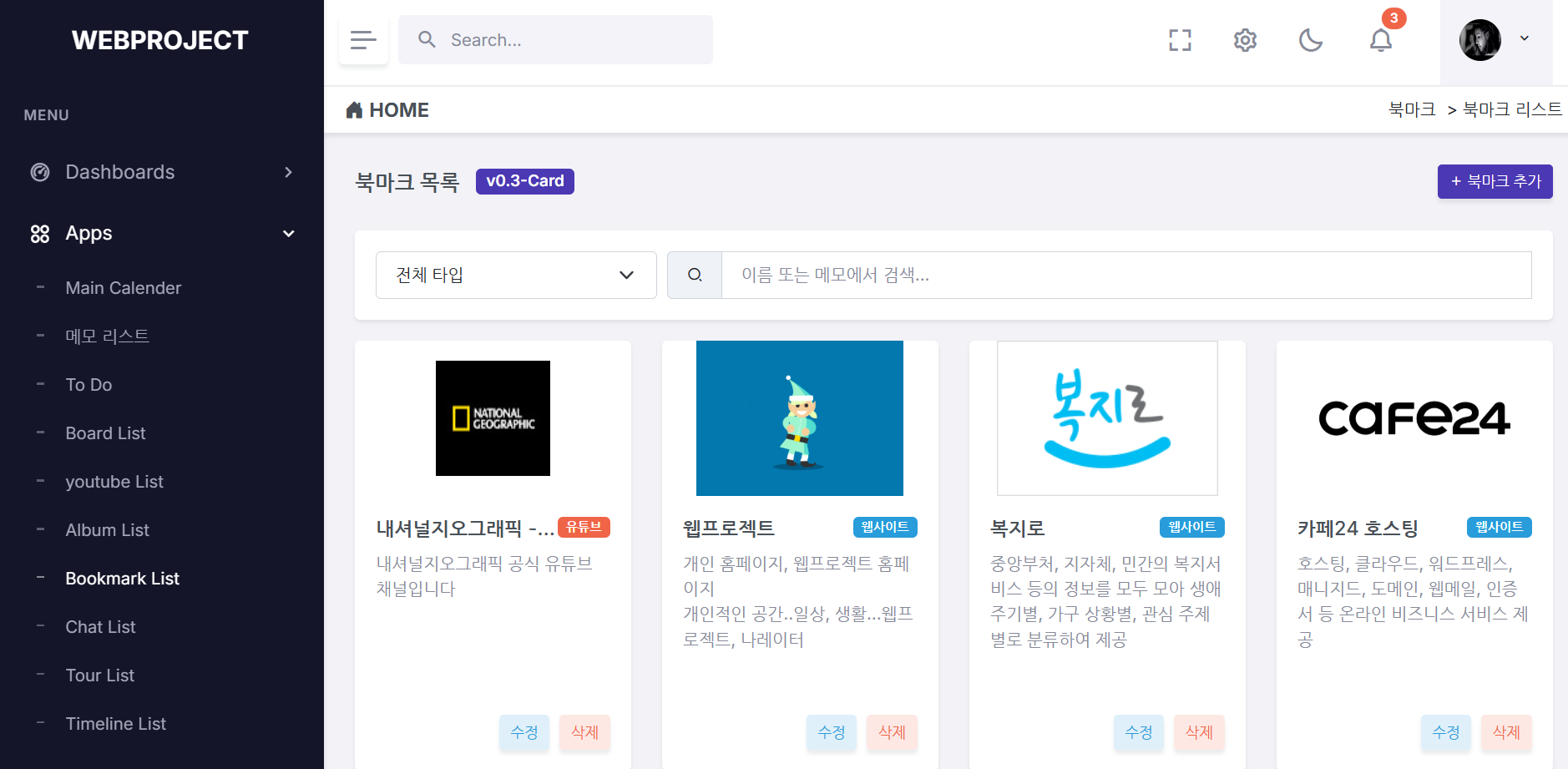The image size is (1568, 769).
Task: Click the 웹프로젝트 card title
Action: click(x=729, y=529)
